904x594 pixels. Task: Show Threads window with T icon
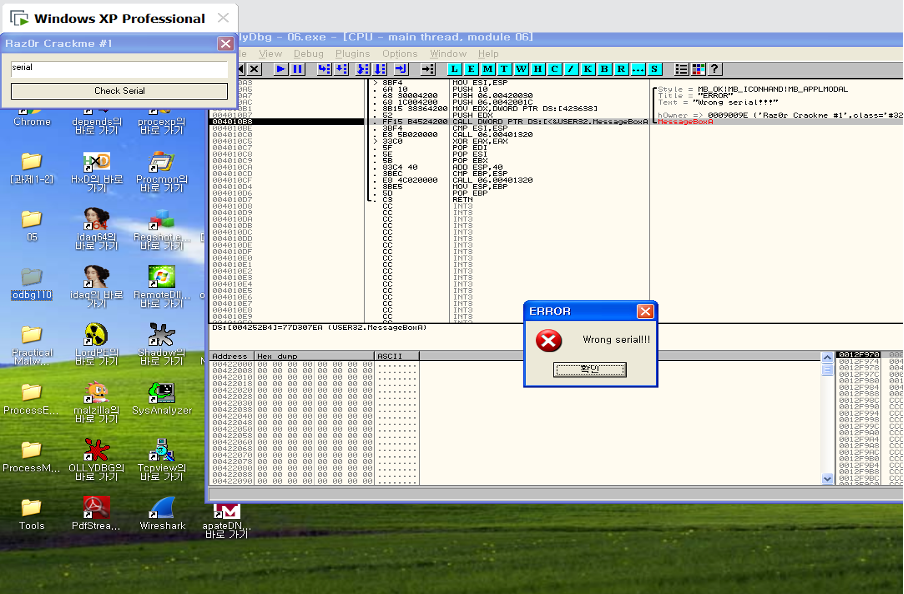click(x=504, y=69)
